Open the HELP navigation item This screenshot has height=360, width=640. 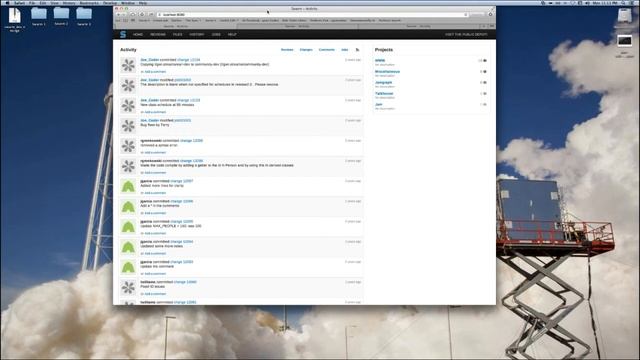click(232, 35)
